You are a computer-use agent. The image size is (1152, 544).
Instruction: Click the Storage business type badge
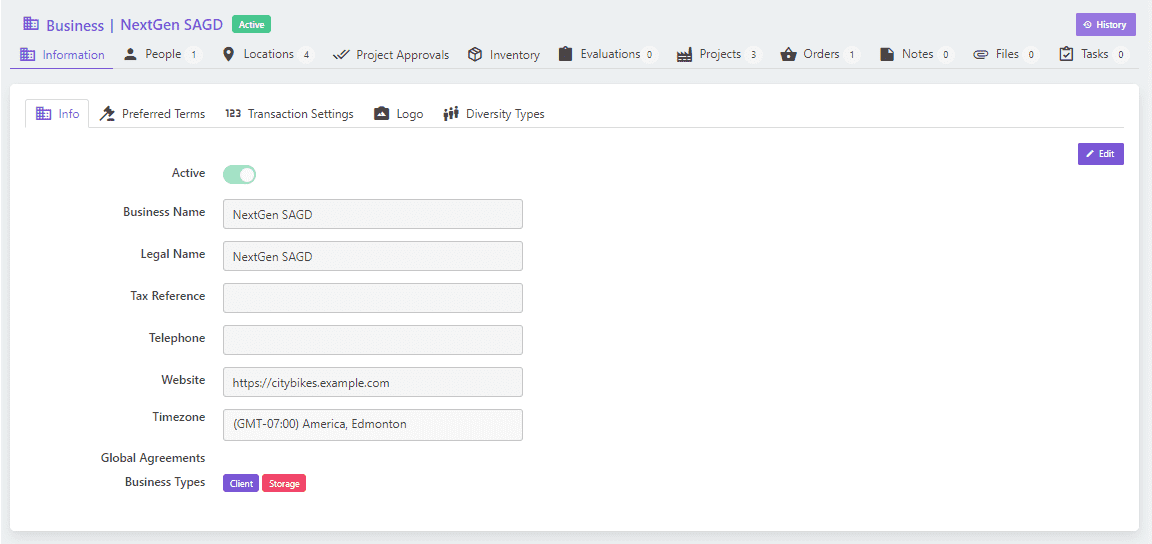[284, 484]
